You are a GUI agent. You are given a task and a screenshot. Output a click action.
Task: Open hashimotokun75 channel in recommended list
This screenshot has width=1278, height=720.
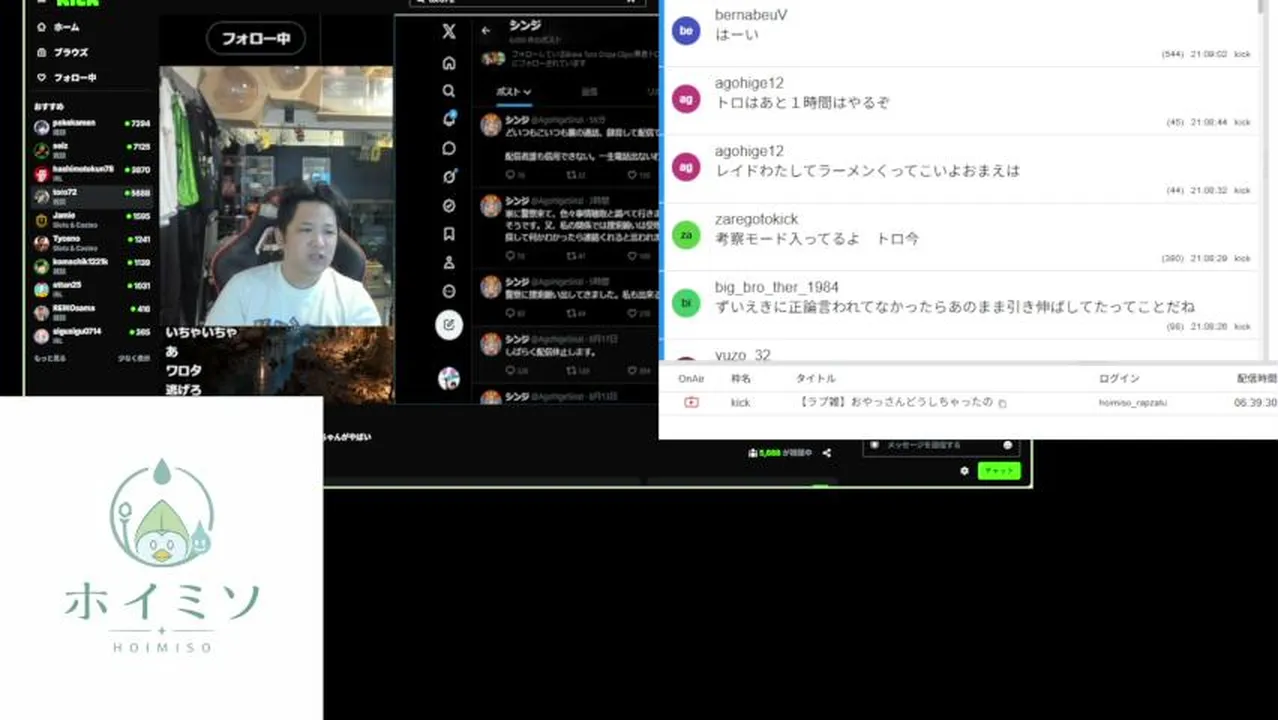click(92, 172)
